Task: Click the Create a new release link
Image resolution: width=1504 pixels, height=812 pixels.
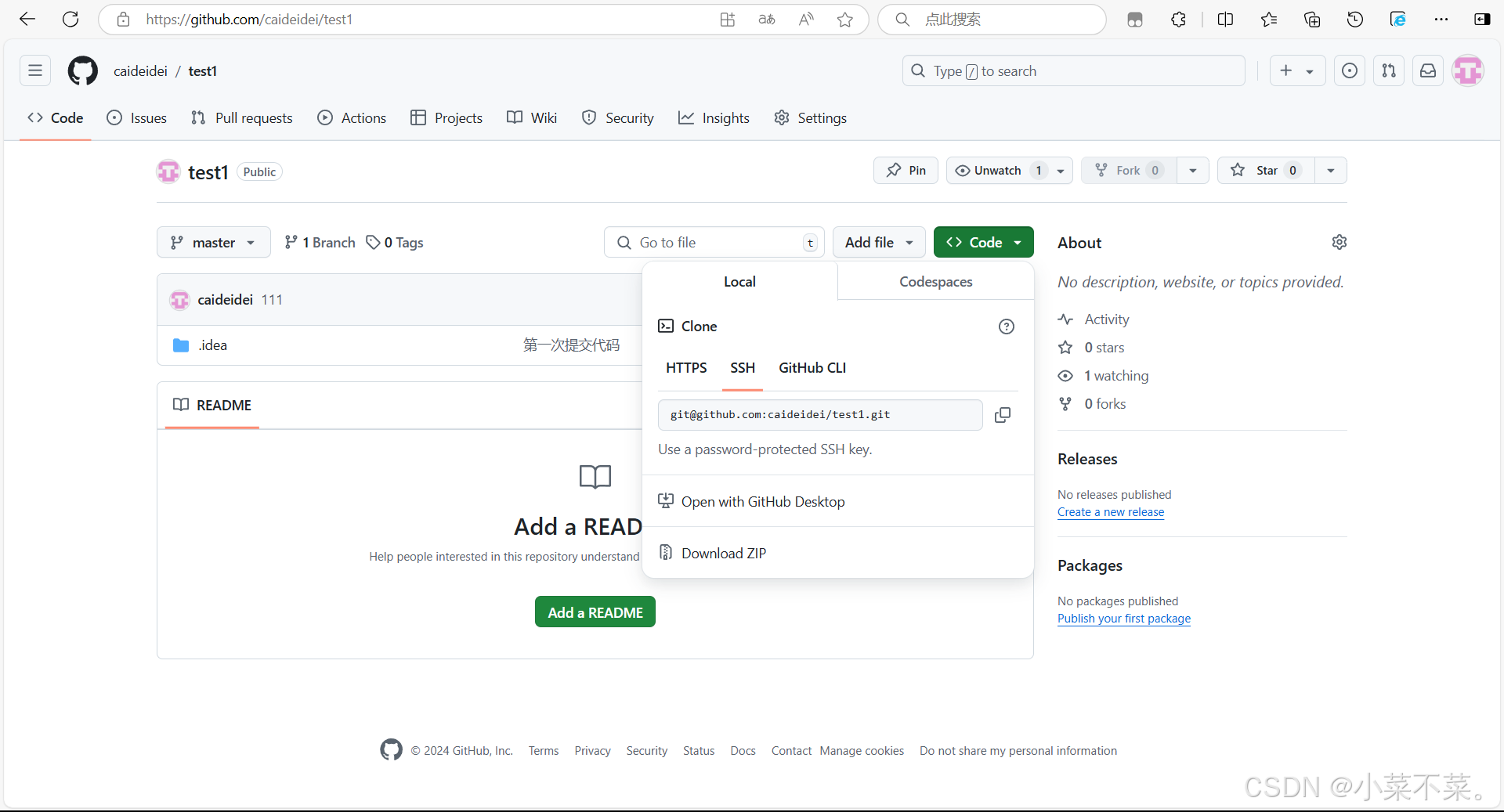Action: [1110, 512]
